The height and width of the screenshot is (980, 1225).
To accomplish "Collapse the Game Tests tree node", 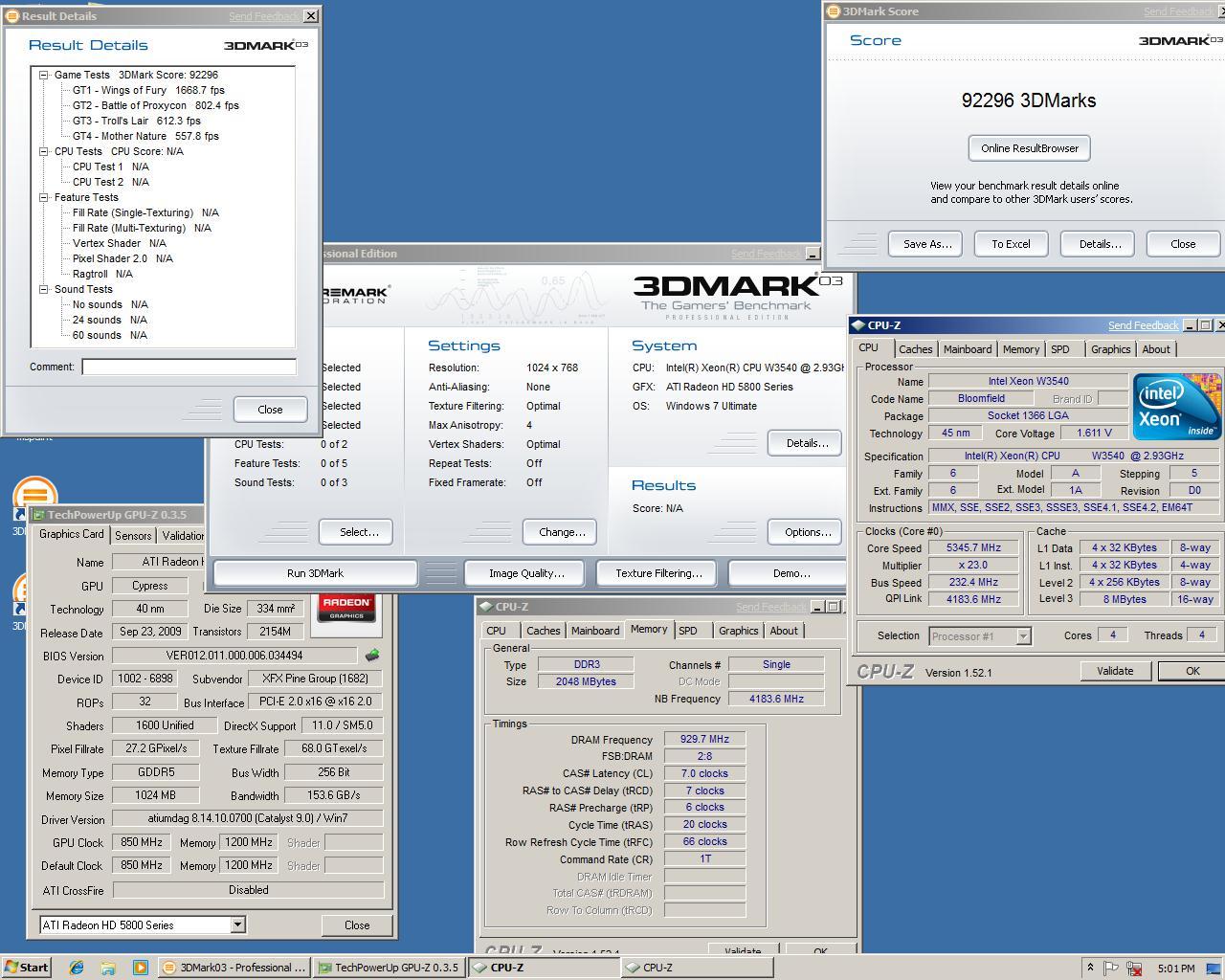I will [x=44, y=75].
